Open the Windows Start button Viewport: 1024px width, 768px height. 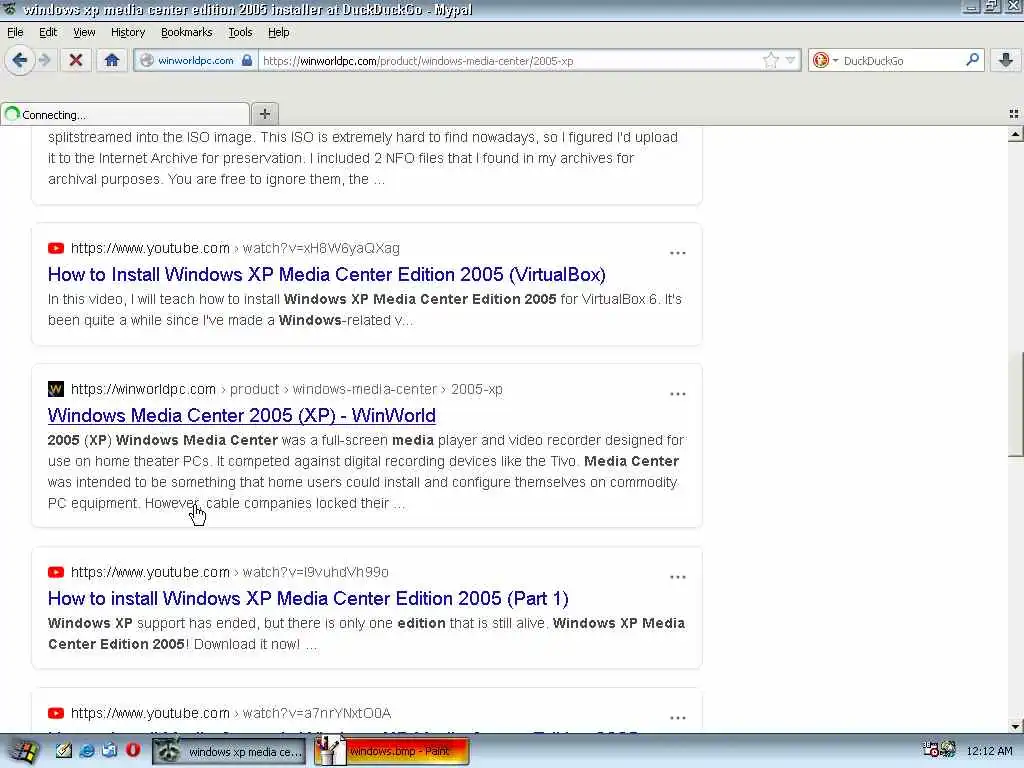24,751
